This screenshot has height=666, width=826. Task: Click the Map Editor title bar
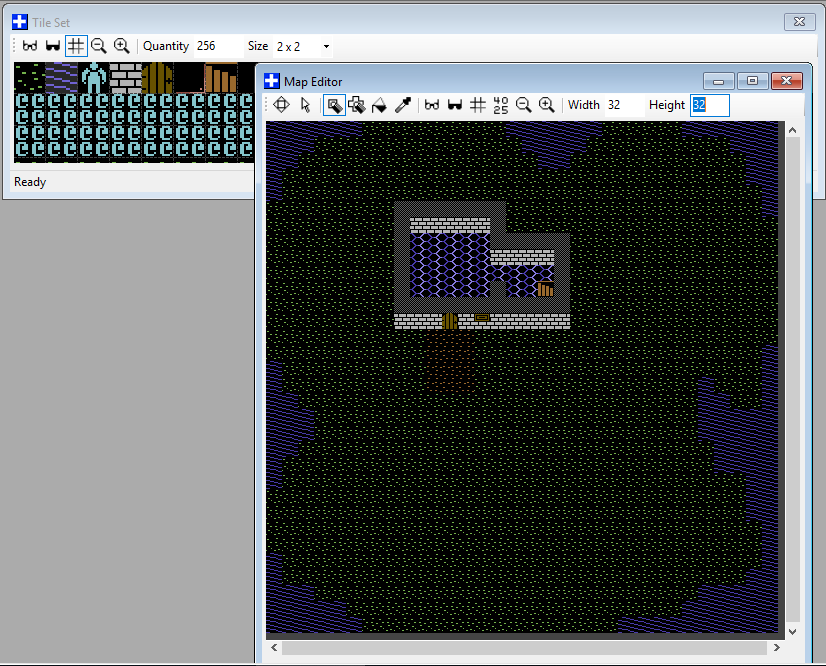click(500, 81)
